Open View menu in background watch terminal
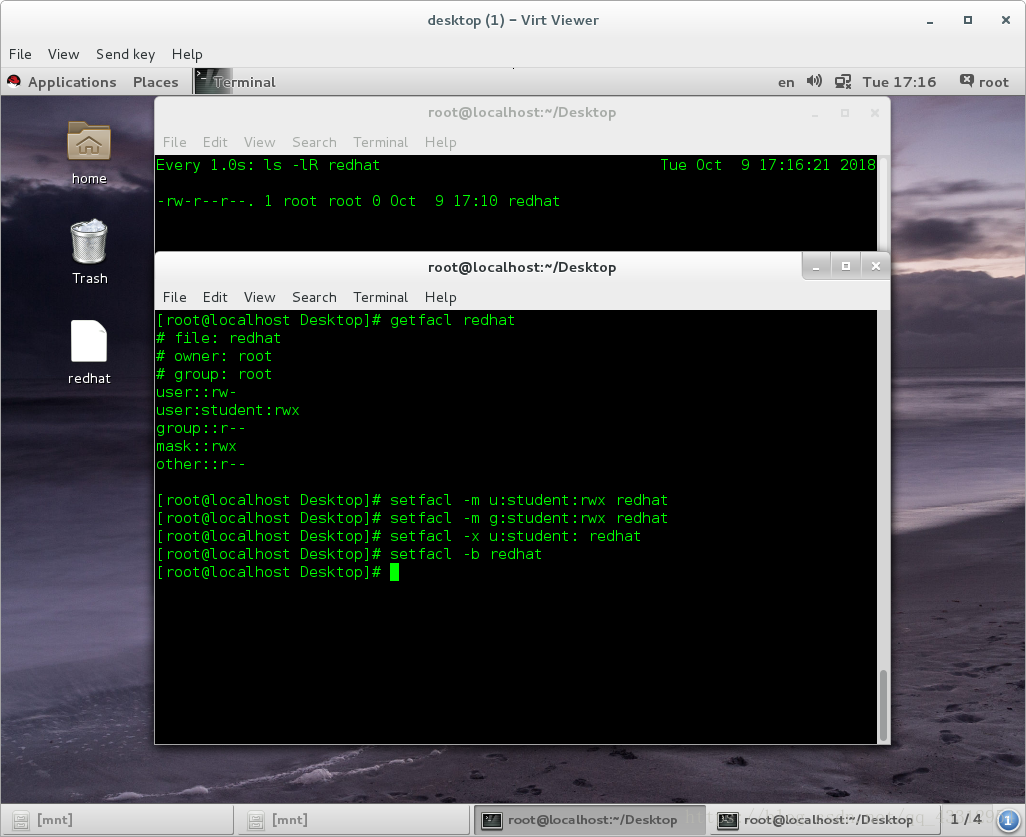 point(260,142)
